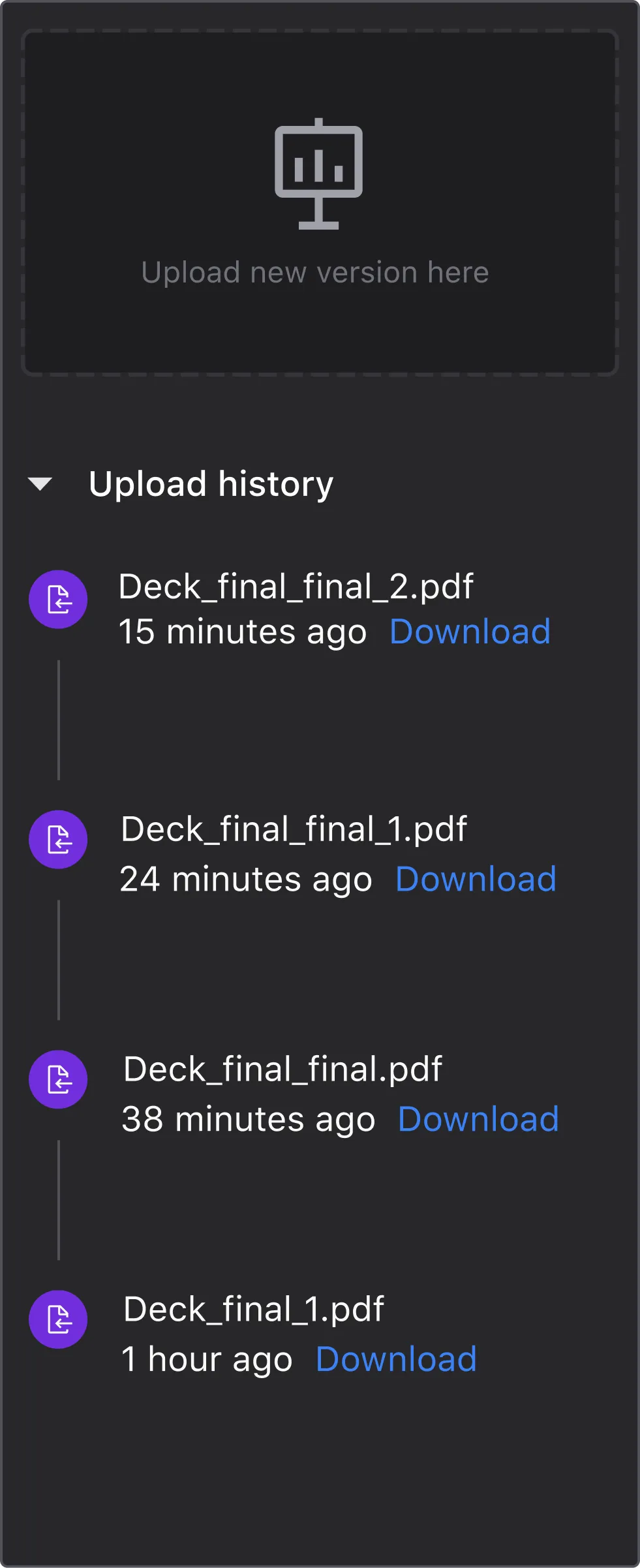
Task: Collapse the Upload history section arrow
Action: point(40,484)
